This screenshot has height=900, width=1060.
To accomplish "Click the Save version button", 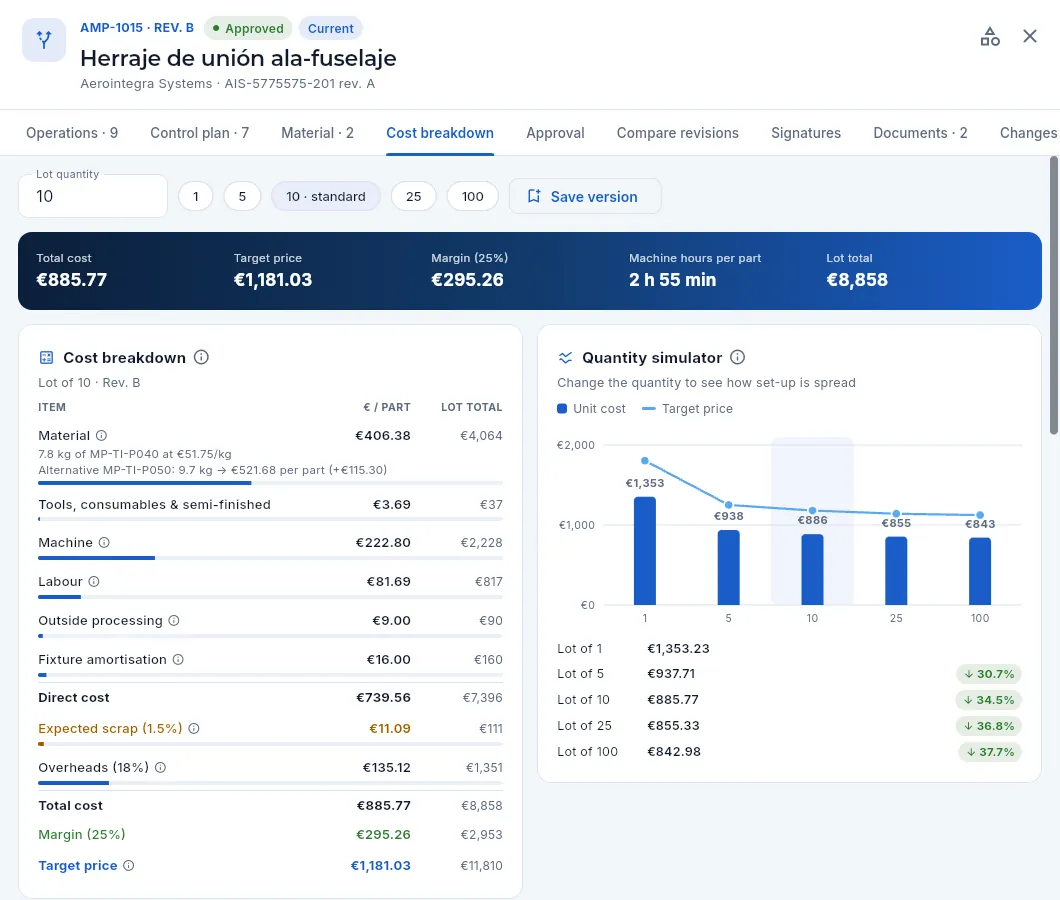I will (x=585, y=196).
